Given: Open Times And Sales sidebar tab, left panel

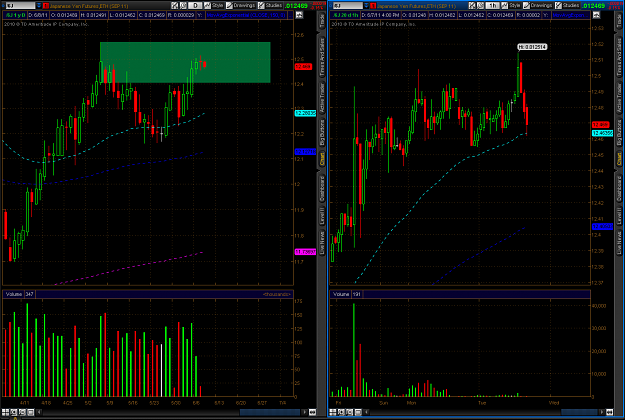Looking at the screenshot, I should [x=322, y=56].
